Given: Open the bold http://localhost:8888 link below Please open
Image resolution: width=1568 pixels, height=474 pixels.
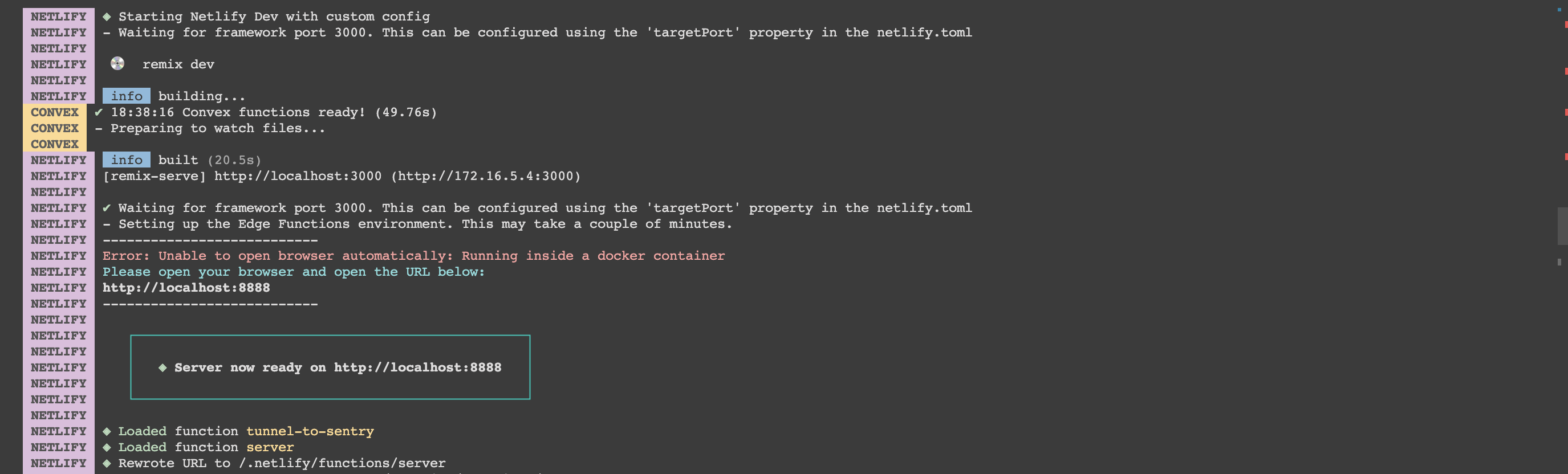Looking at the screenshot, I should point(186,288).
